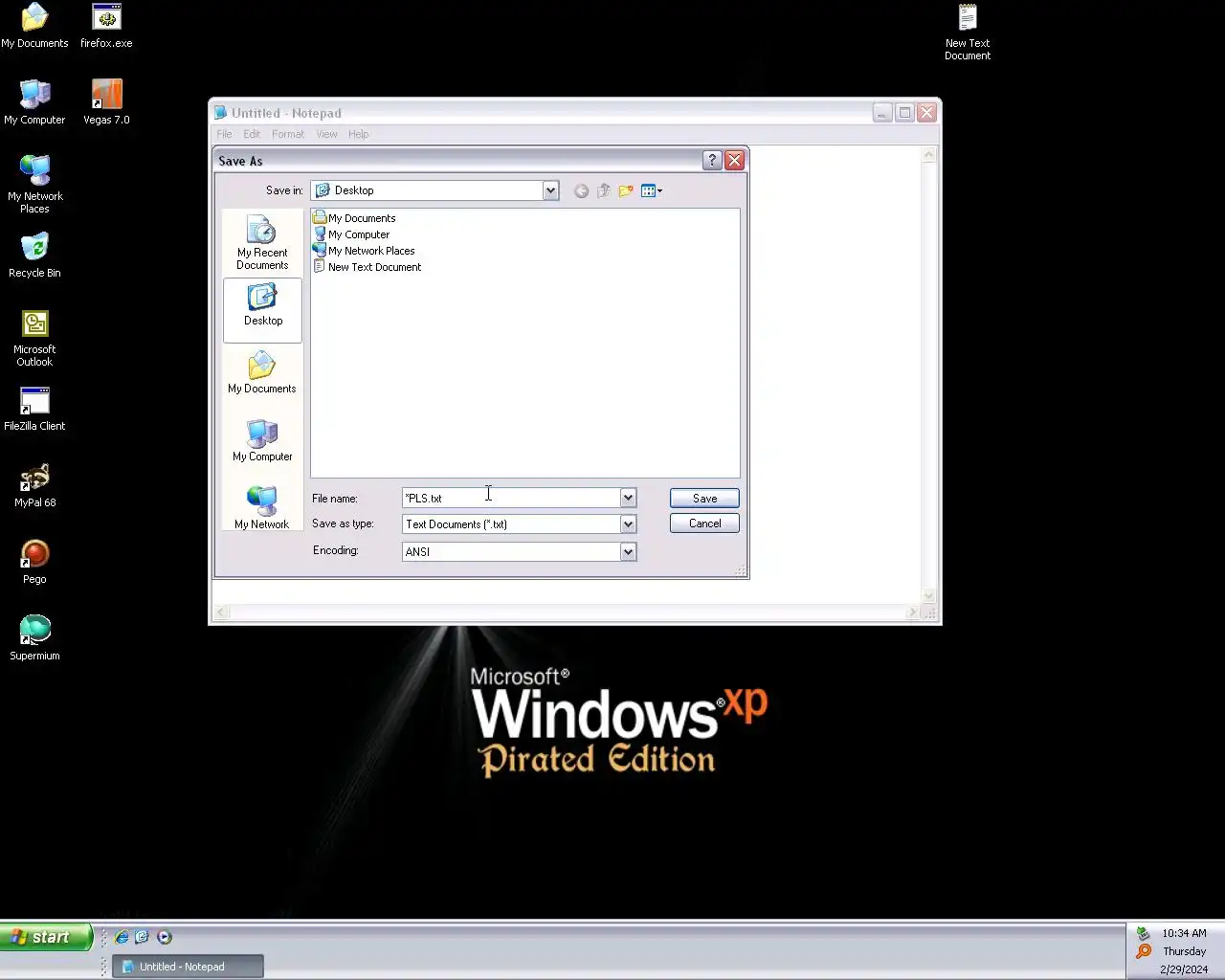Open the Views menu icon in Save As
Screen dimensions: 1225x980
point(652,191)
